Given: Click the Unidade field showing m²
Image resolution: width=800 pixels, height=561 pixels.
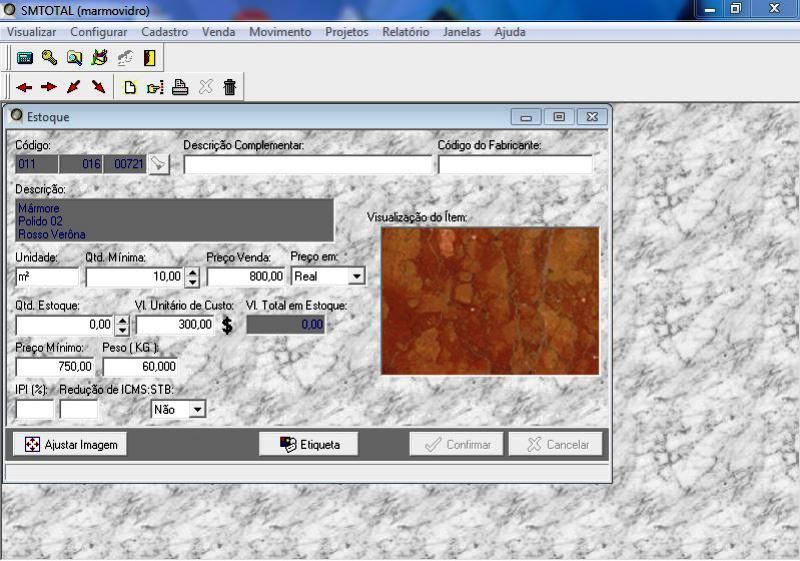Looking at the screenshot, I should (47, 277).
